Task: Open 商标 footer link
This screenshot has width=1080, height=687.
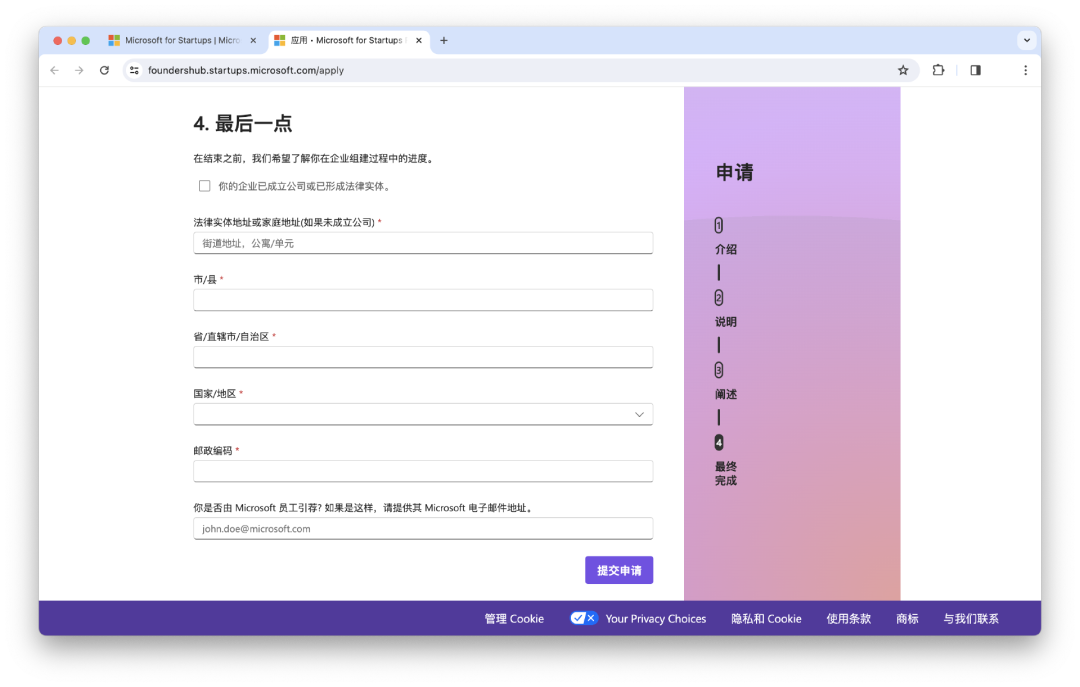Action: [907, 619]
